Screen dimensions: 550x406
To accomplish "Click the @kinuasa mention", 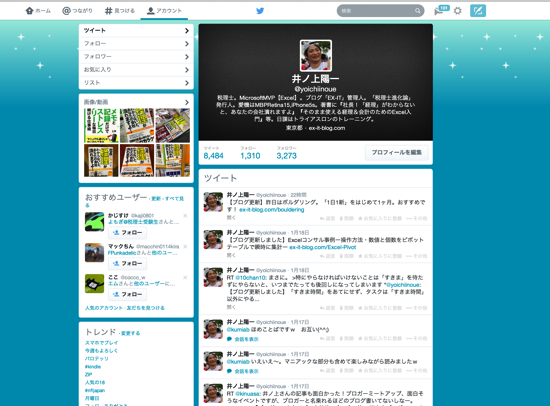I will click(248, 393).
